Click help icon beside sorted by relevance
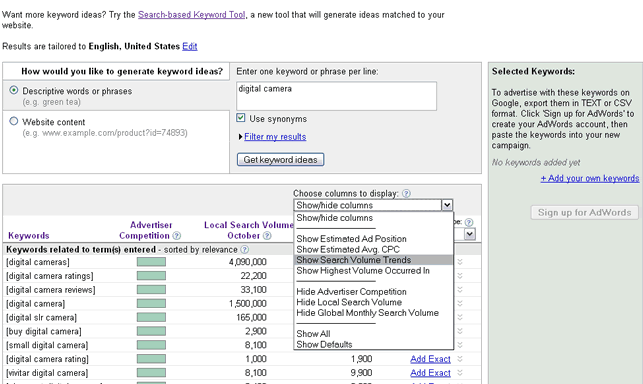Screen dimensions: 643x384 pyautogui.click(x=244, y=249)
